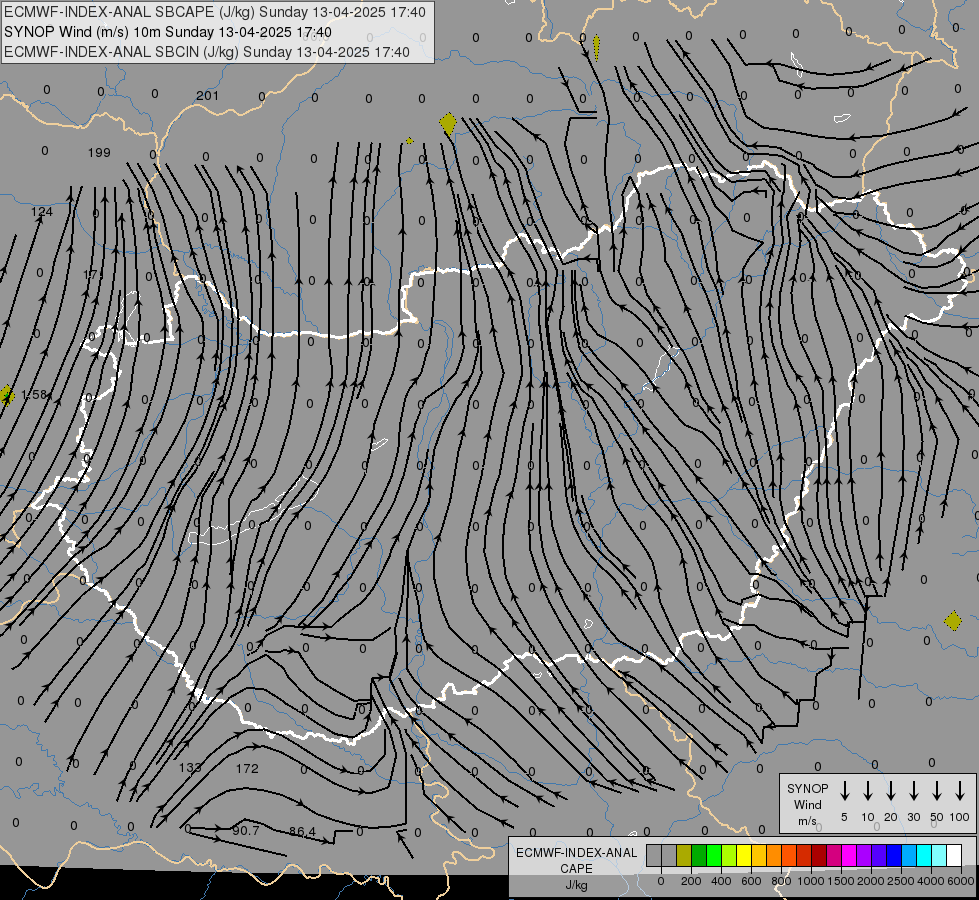This screenshot has width=979, height=900.
Task: Click the 201 CAPE value on the map
Action: tap(207, 96)
